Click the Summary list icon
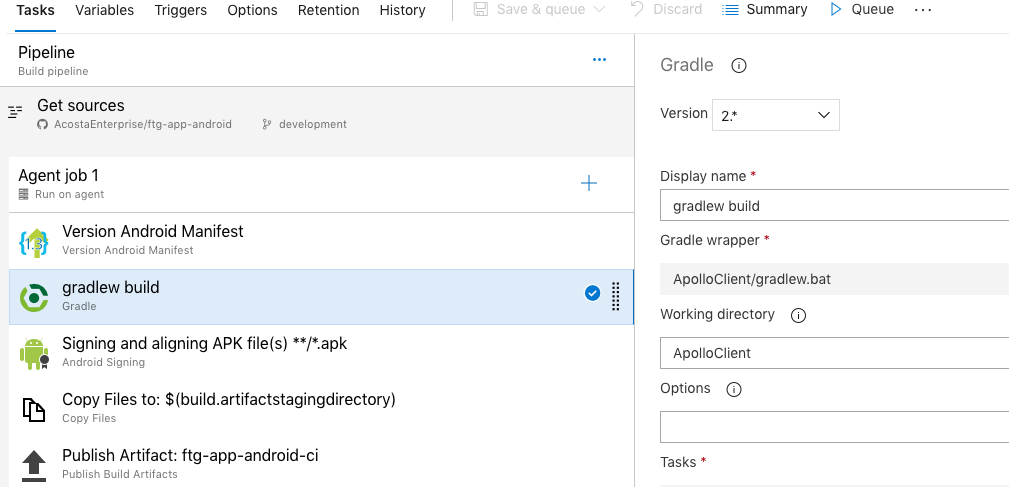Screen dimensions: 1009x487 click(730, 10)
